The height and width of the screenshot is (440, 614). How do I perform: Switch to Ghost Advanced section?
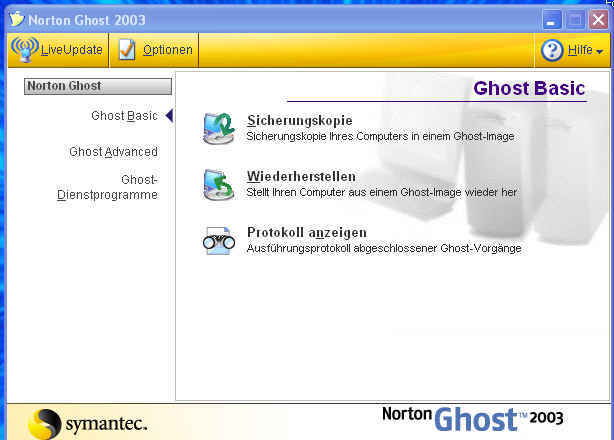(114, 152)
